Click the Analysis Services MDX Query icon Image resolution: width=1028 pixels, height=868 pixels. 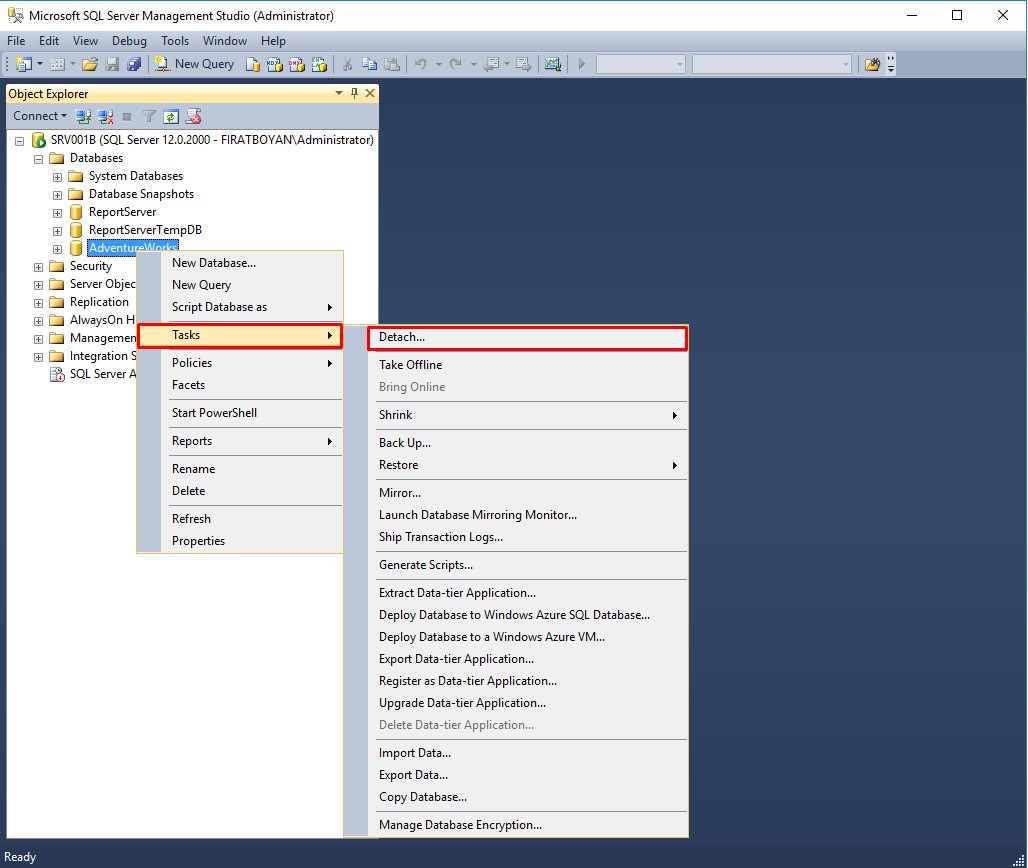[275, 64]
